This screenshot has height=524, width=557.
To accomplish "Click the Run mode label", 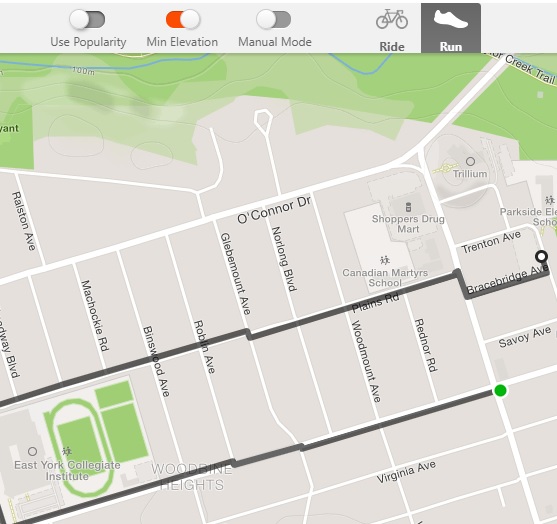I will [451, 47].
